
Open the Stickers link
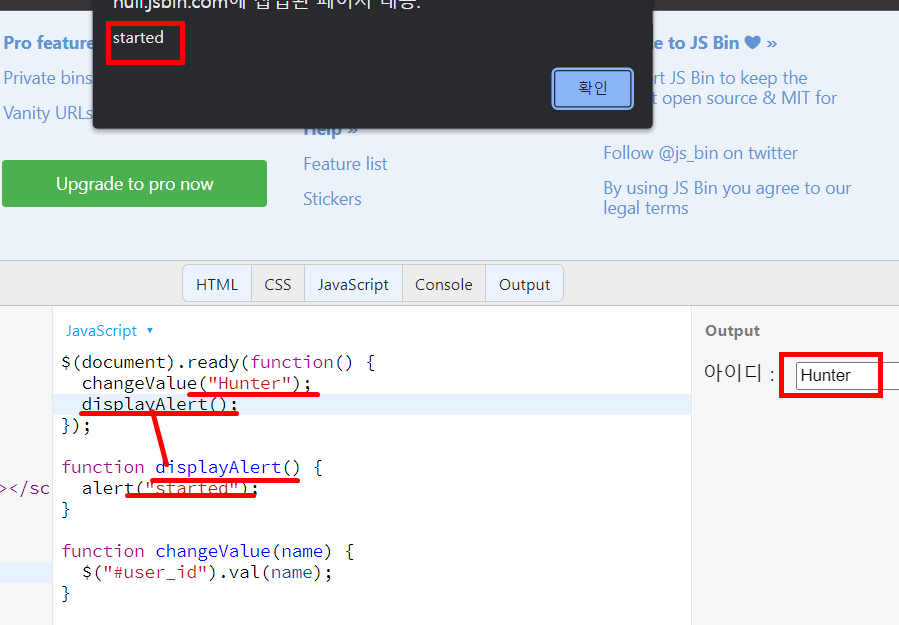click(332, 199)
